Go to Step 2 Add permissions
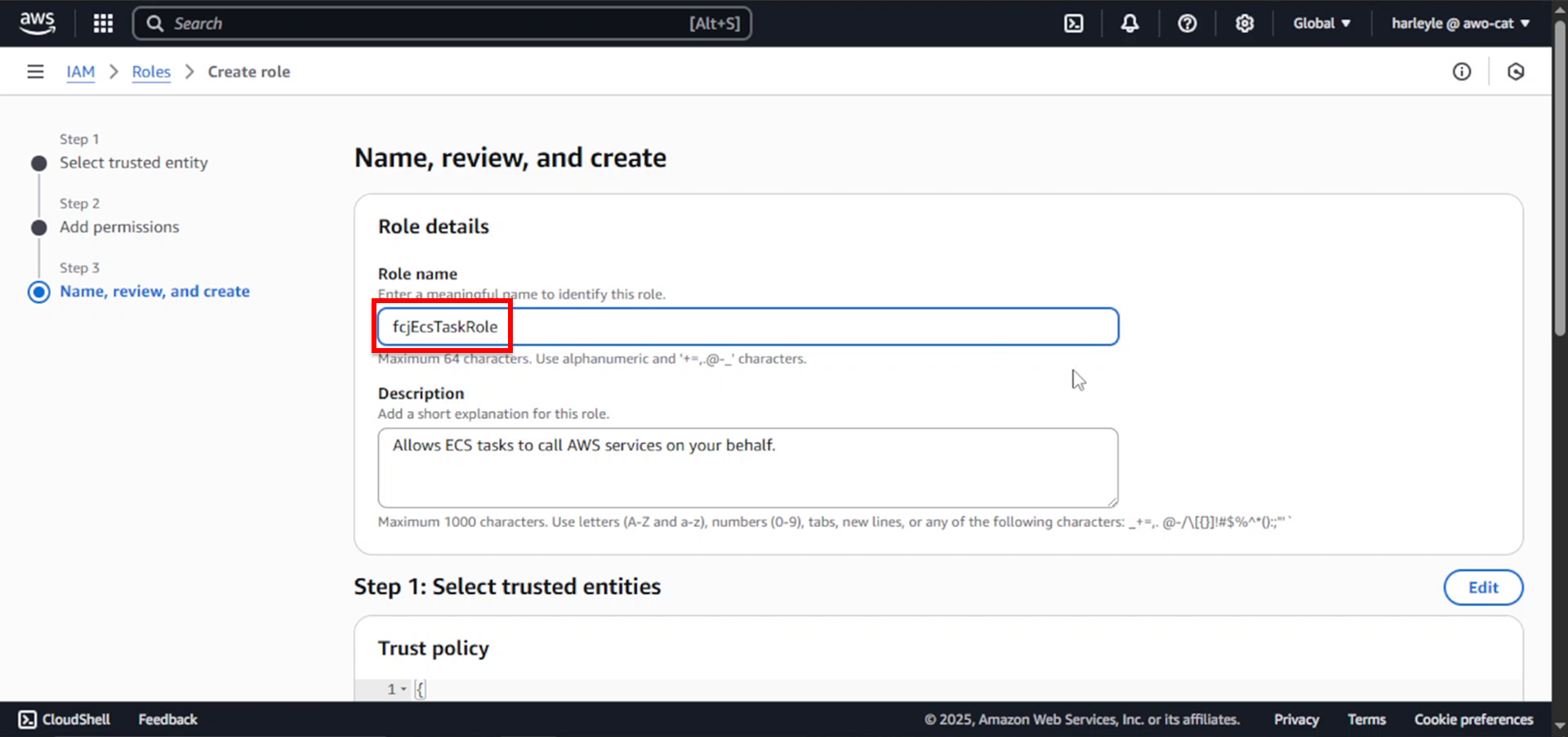Viewport: 1568px width, 737px height. pyautogui.click(x=119, y=227)
